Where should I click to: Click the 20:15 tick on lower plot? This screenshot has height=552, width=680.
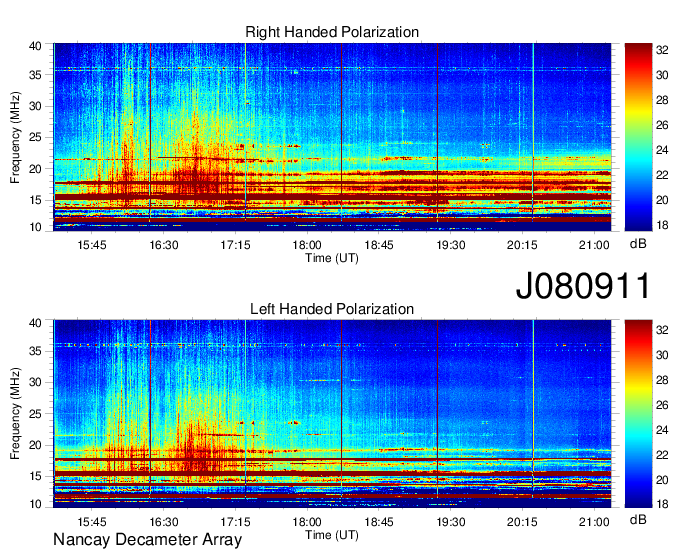(522, 522)
